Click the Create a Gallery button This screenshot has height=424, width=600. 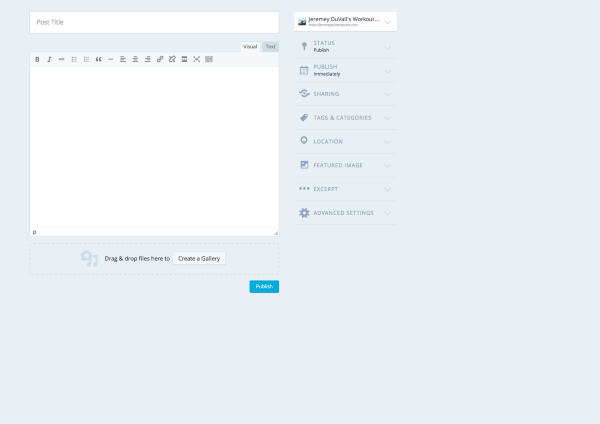pos(199,259)
